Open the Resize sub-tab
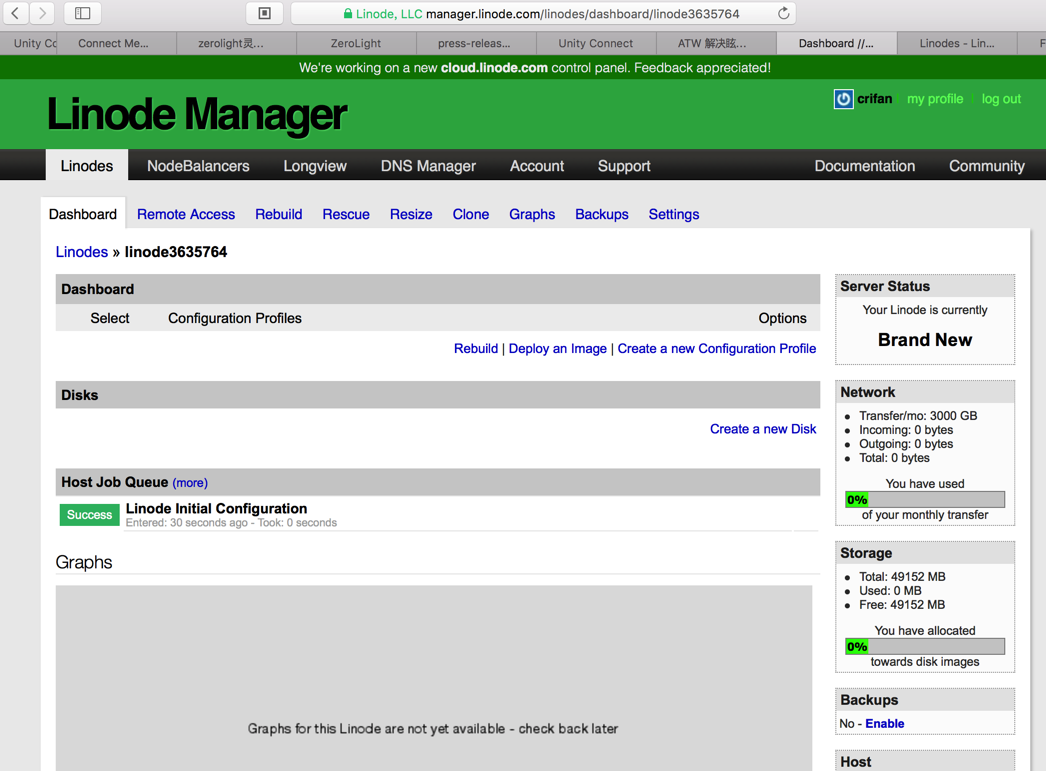This screenshot has width=1046, height=771. pos(411,214)
